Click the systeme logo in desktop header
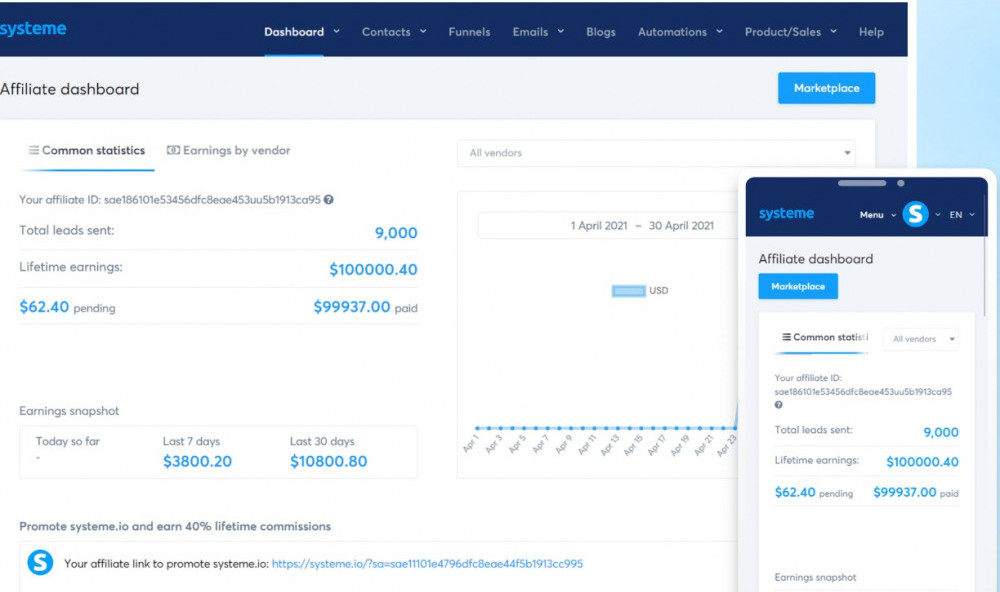The width and height of the screenshot is (1000, 592). tap(33, 29)
